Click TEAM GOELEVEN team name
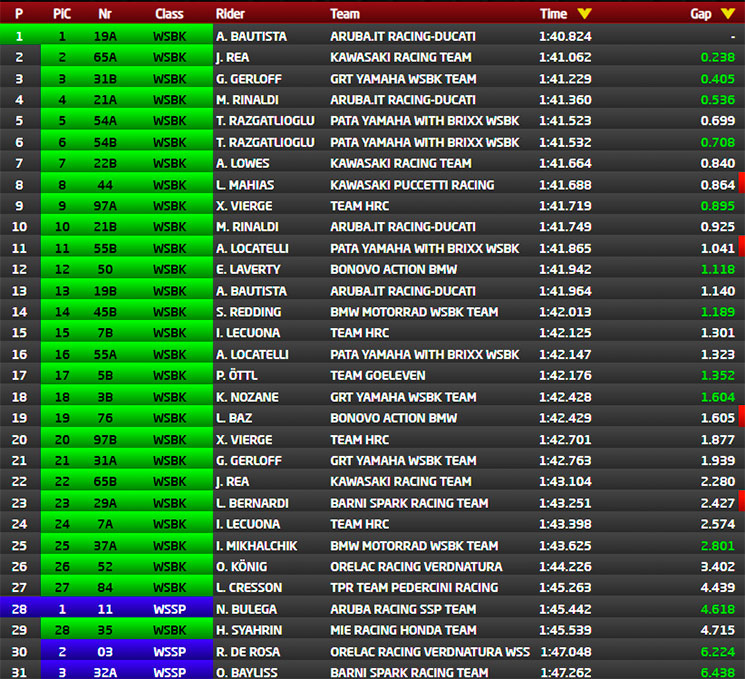 point(378,375)
